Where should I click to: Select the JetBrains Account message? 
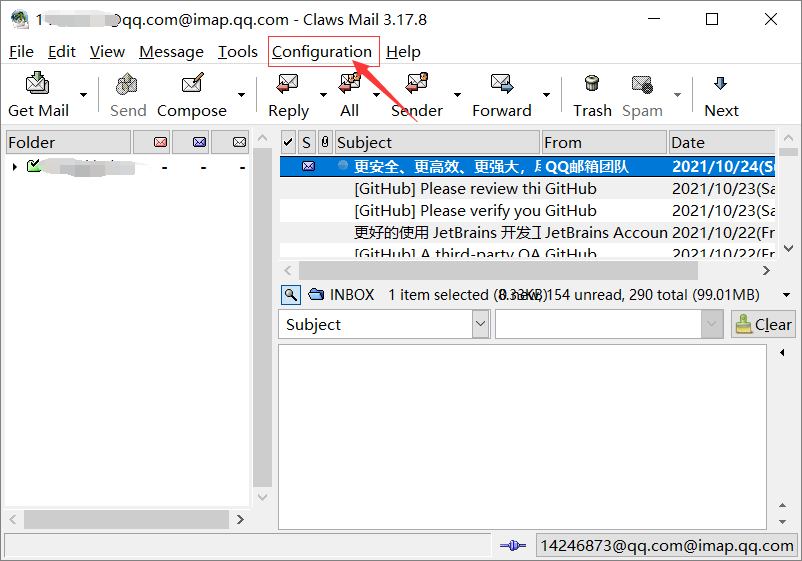[x=527, y=233]
